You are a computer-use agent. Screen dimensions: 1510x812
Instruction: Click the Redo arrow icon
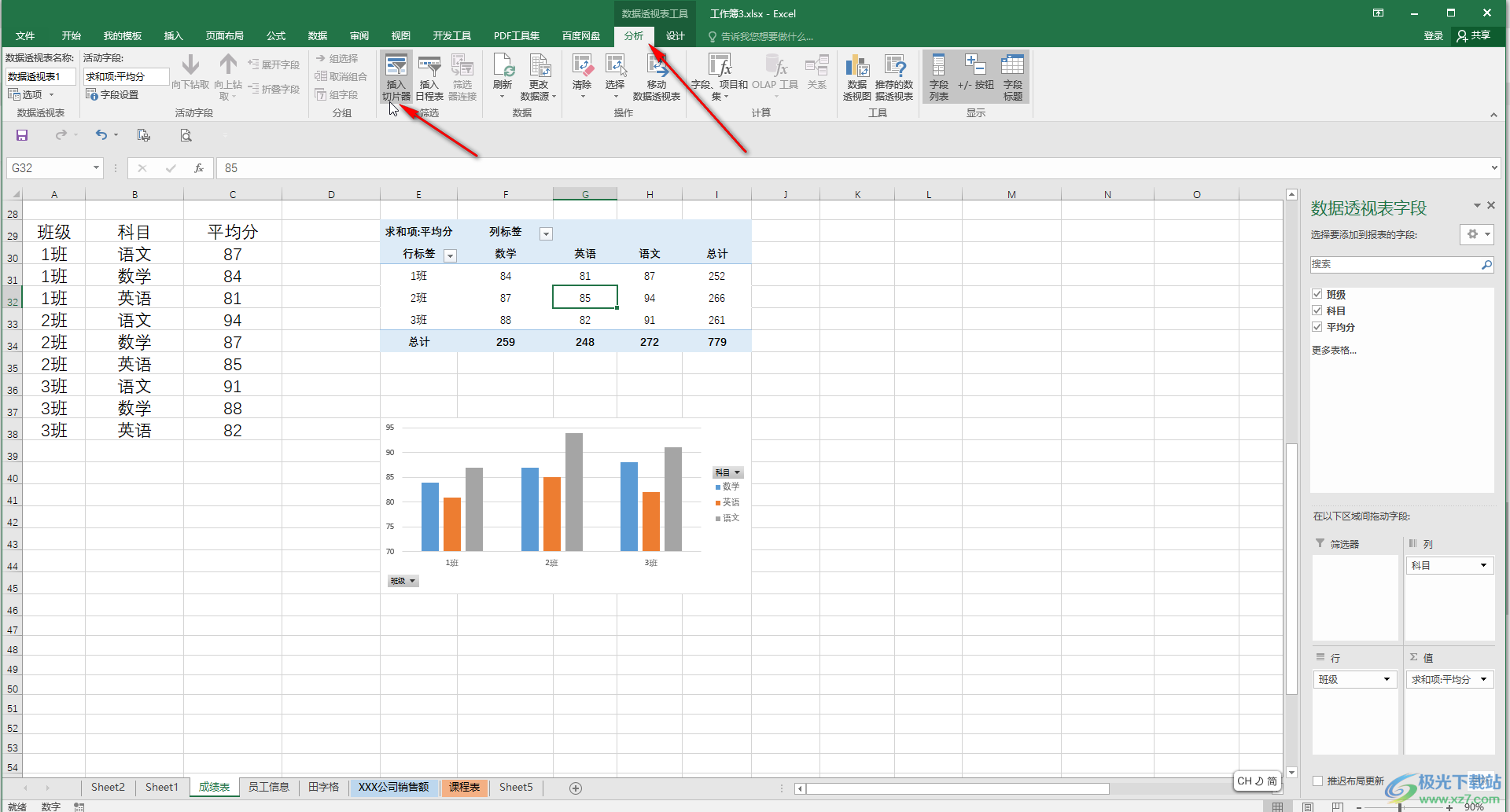61,135
